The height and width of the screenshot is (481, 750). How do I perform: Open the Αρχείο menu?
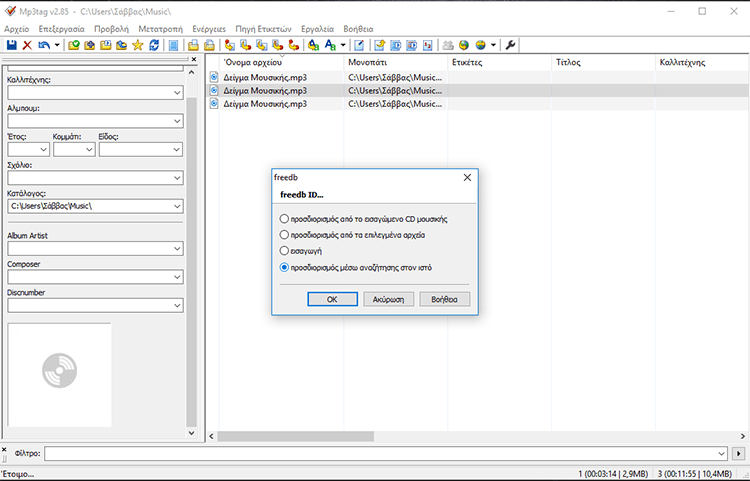16,29
